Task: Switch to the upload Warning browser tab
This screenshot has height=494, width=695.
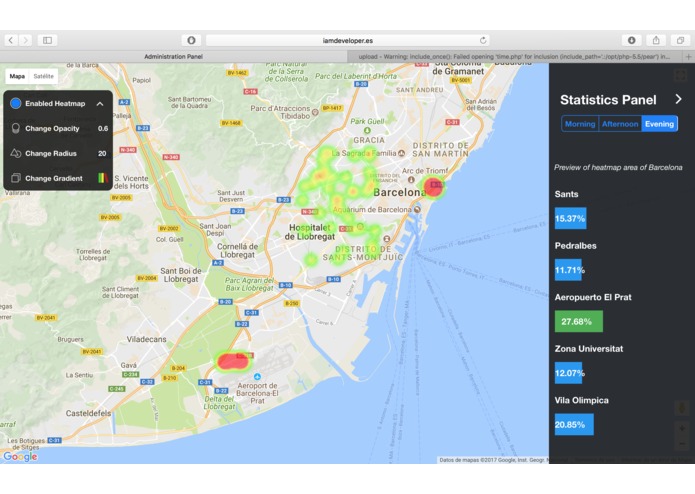Action: click(x=515, y=57)
